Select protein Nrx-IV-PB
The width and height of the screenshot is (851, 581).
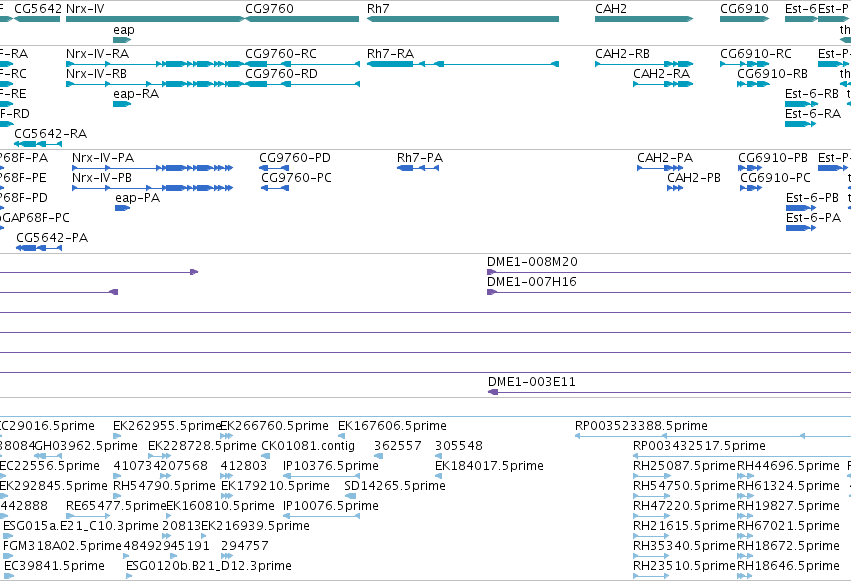pos(153,188)
